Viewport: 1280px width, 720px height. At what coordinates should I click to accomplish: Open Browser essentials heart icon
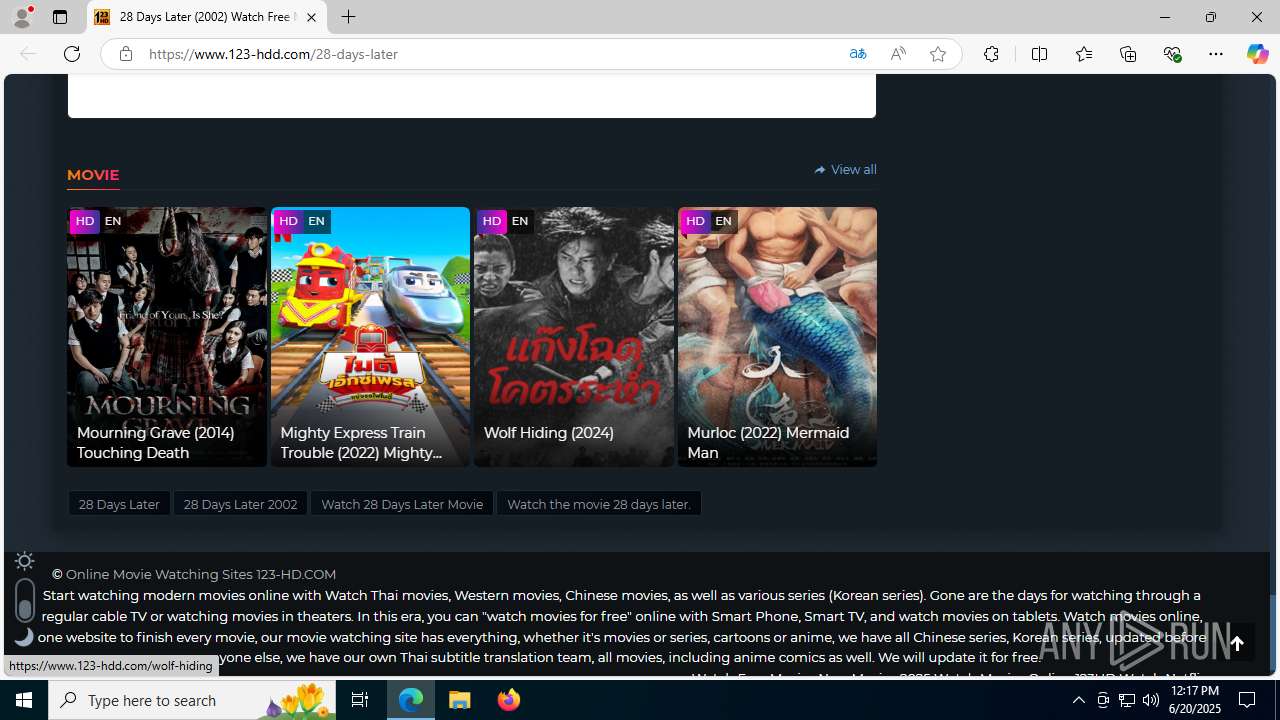click(x=1172, y=54)
